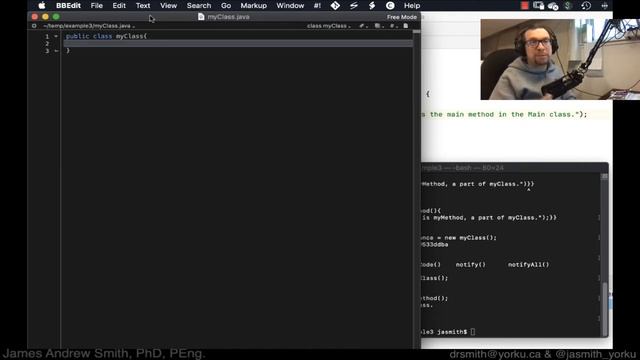
Task: Click the rightmost menu bar status icon
Action: [x=605, y=6]
